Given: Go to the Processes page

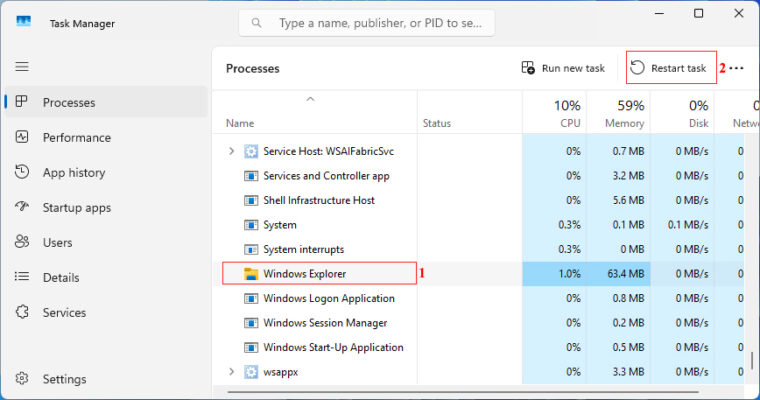Looking at the screenshot, I should point(68,103).
